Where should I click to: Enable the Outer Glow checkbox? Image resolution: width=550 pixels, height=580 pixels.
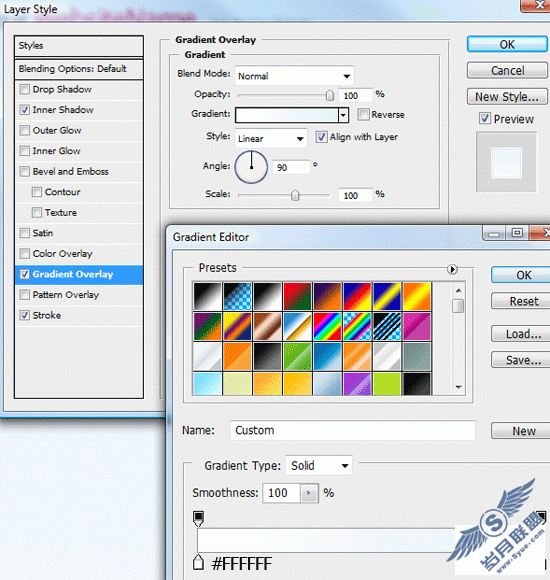click(x=24, y=130)
